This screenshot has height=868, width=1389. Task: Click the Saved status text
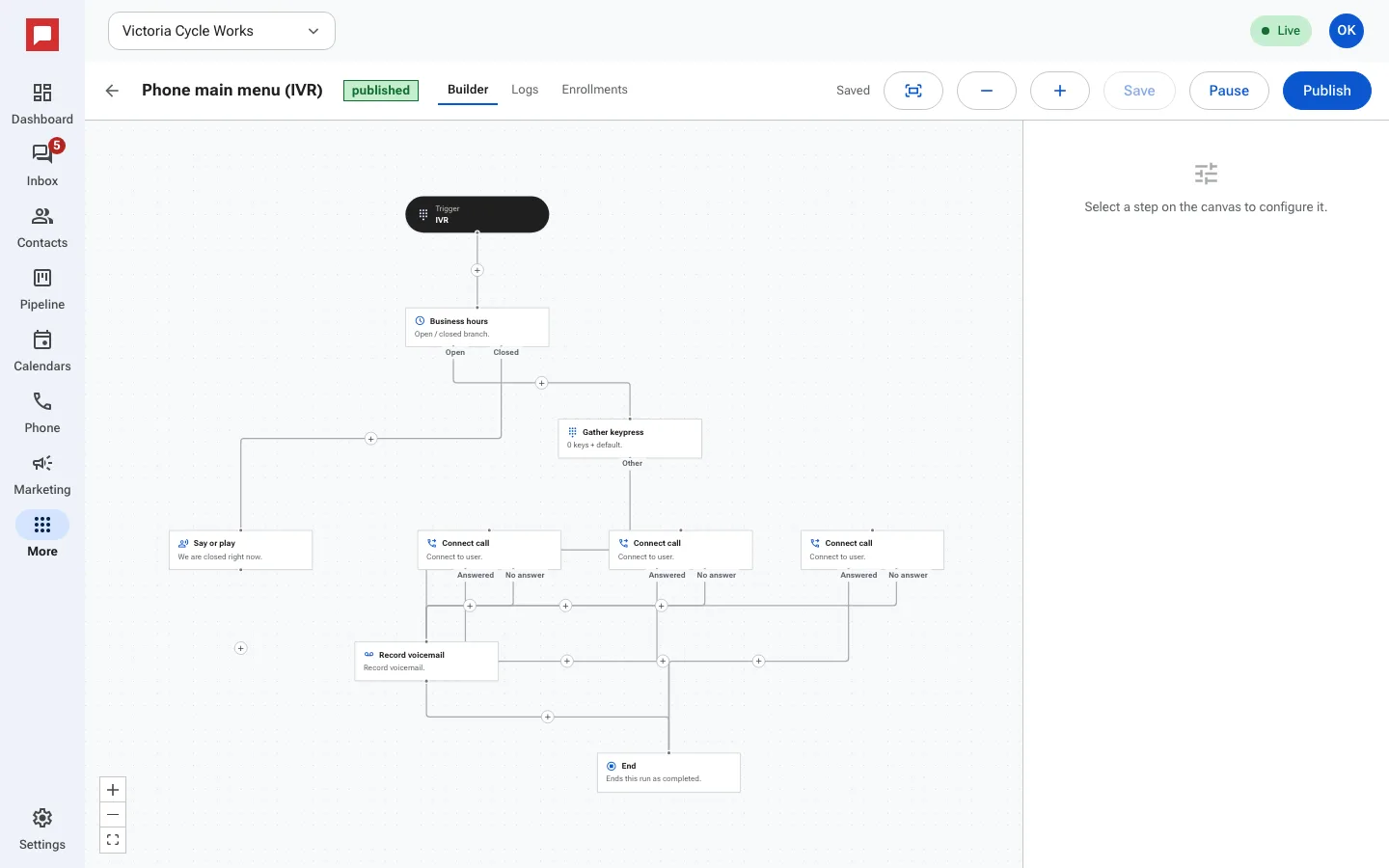tap(853, 91)
